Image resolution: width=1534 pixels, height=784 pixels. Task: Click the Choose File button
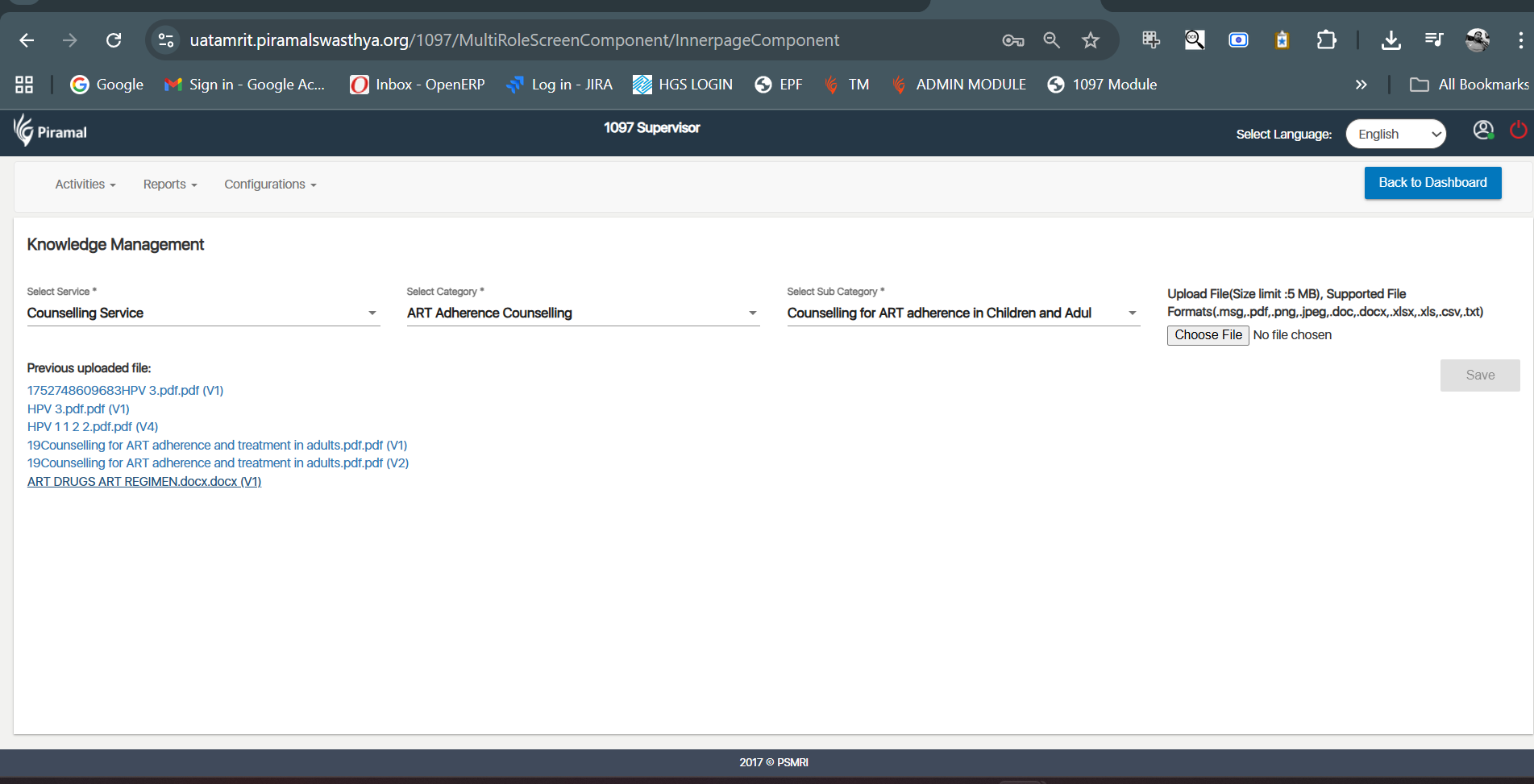(1208, 335)
